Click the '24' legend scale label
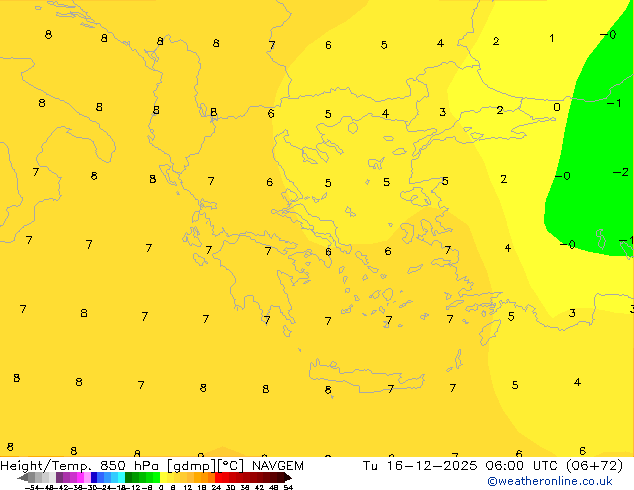The width and height of the screenshot is (634, 490). tap(216, 487)
